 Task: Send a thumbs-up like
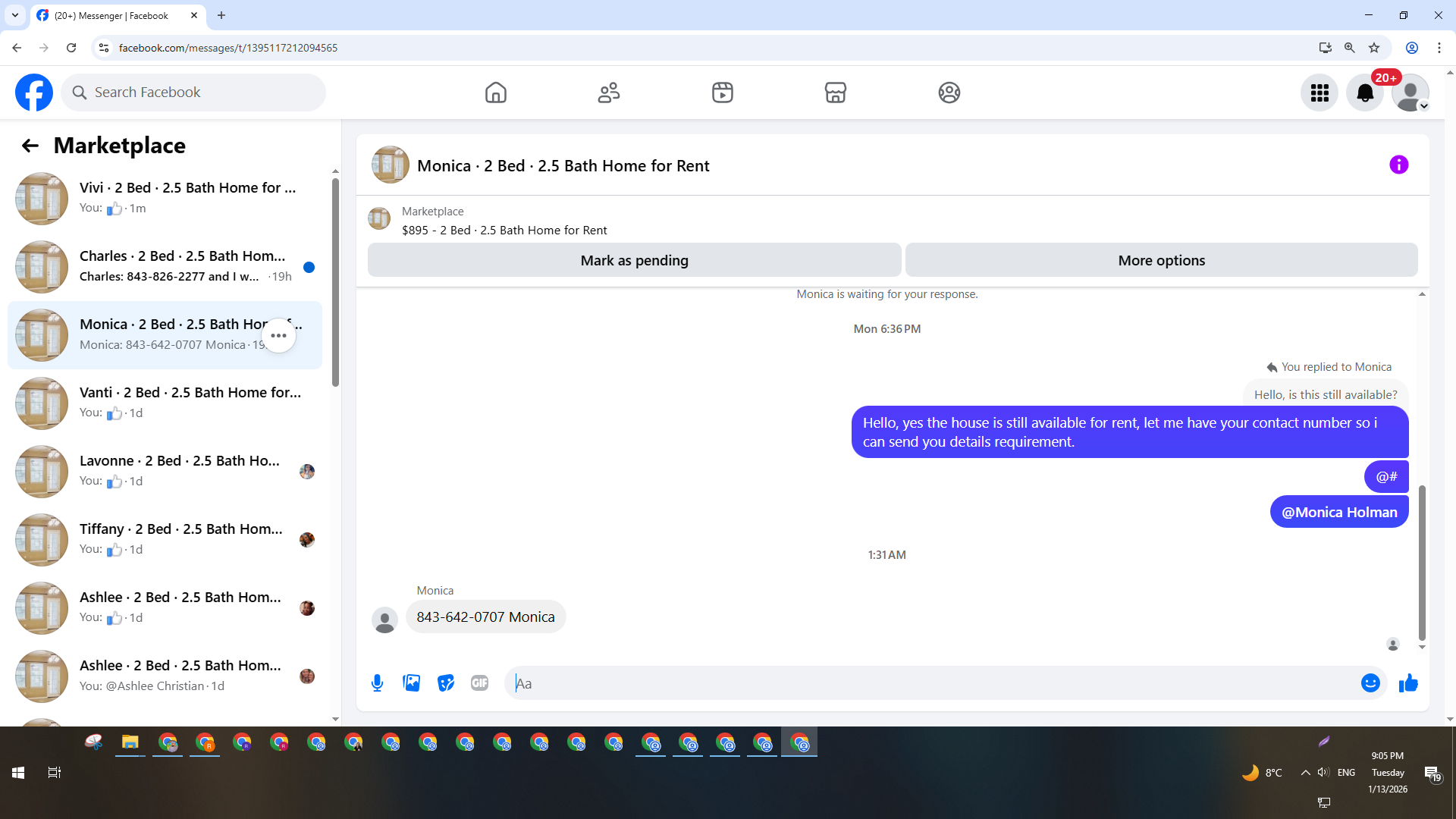pos(1408,683)
